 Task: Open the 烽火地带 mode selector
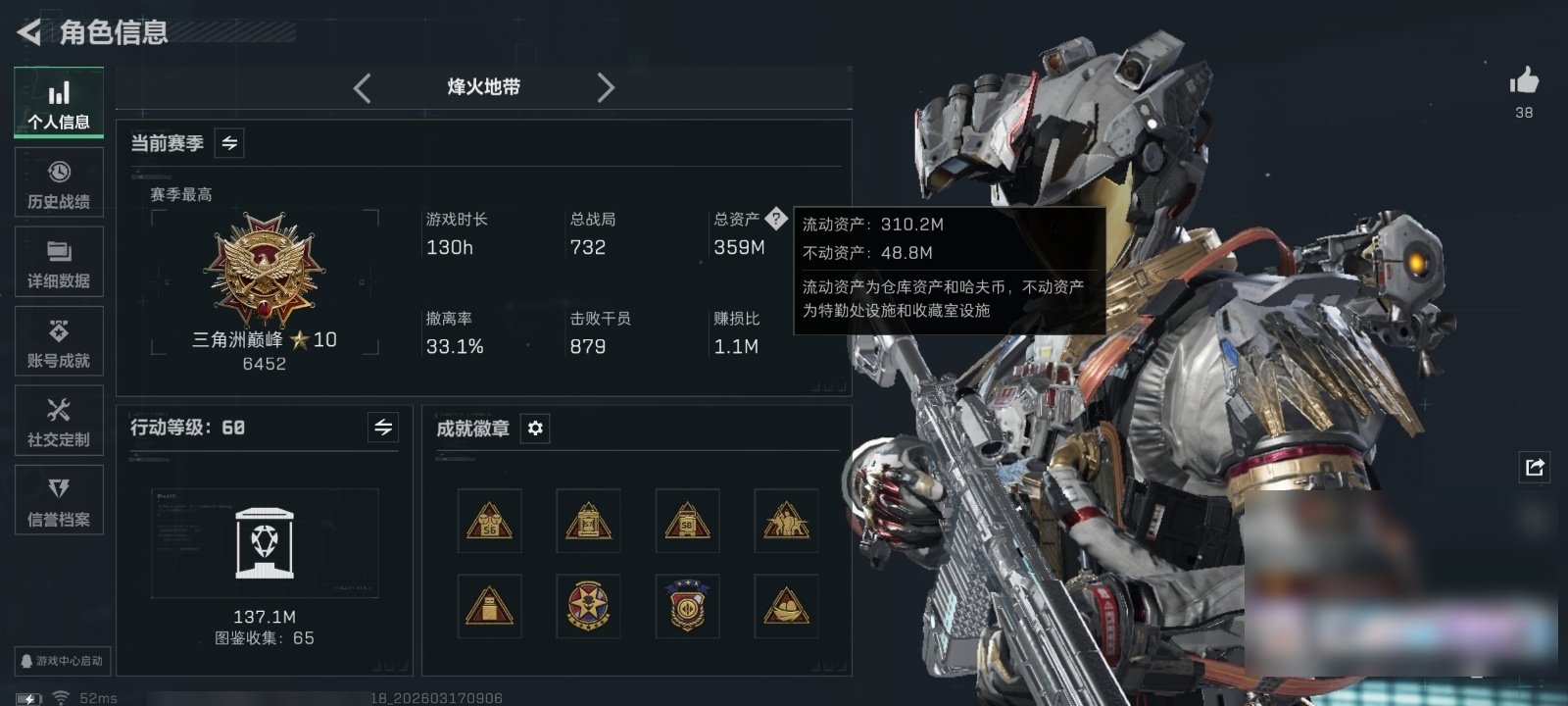coord(484,87)
